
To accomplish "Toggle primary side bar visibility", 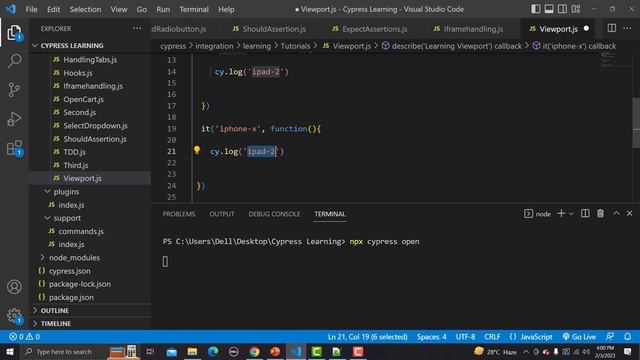I will click(x=536, y=9).
